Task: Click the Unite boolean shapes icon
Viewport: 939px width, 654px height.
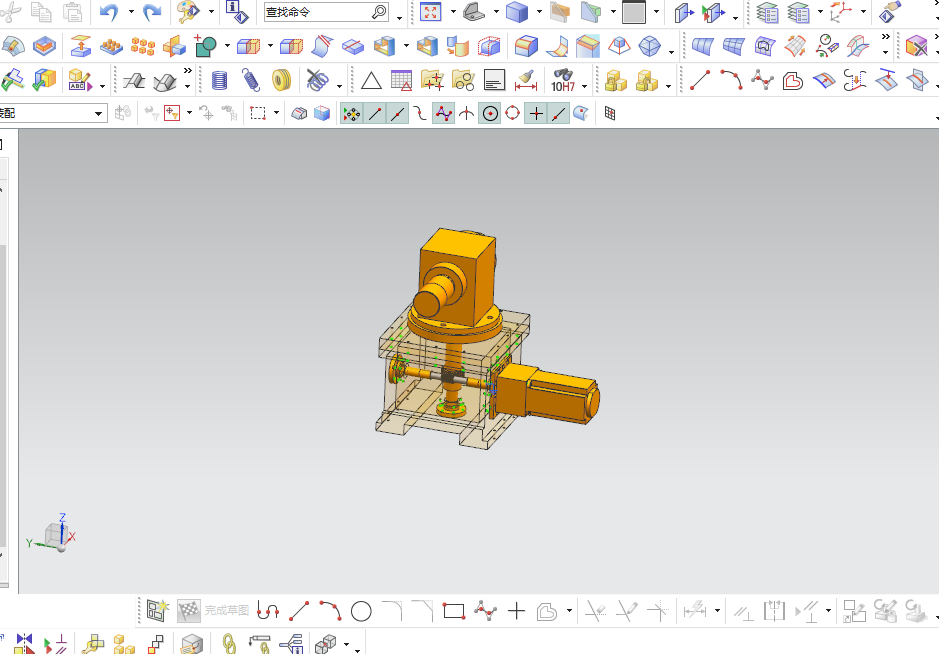Action: click(205, 46)
